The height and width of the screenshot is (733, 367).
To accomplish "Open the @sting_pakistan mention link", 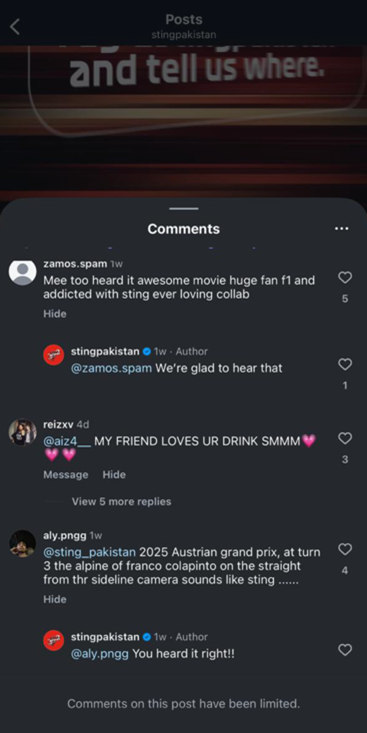I will [89, 552].
